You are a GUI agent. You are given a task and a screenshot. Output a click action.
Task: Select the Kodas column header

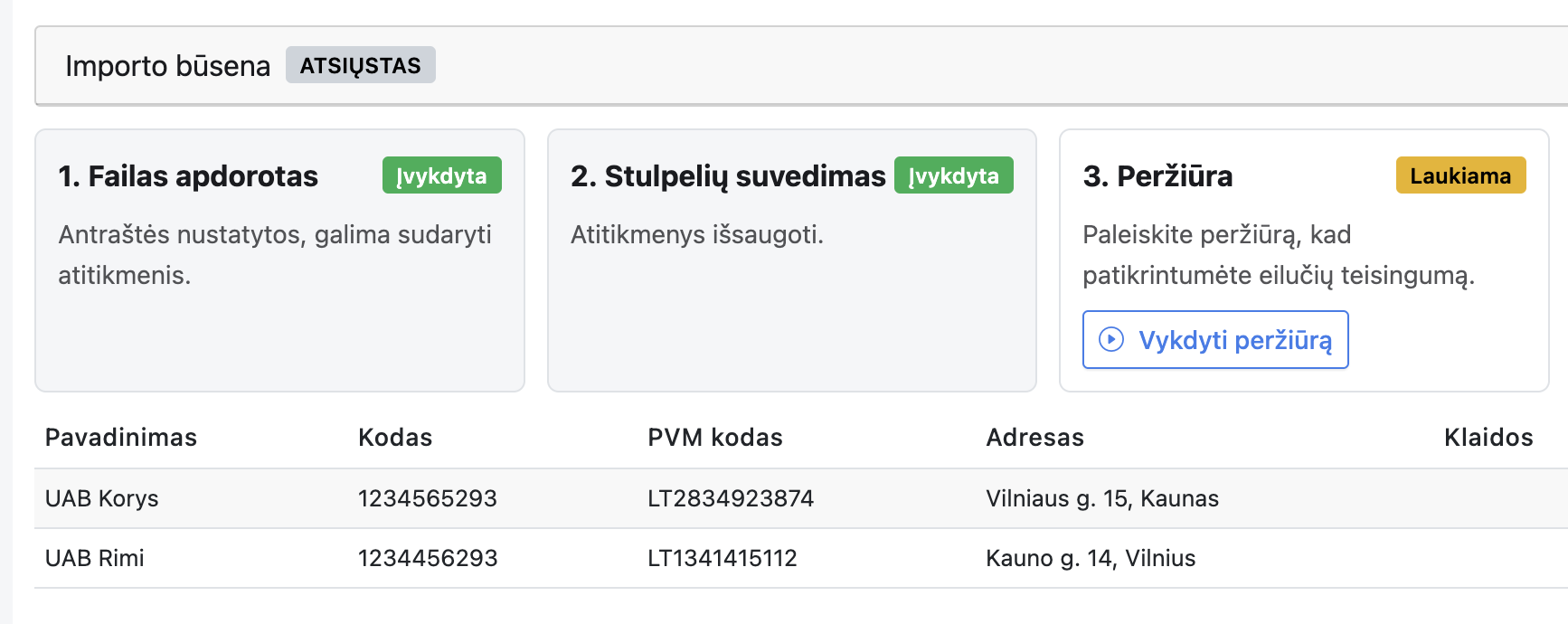tap(395, 438)
